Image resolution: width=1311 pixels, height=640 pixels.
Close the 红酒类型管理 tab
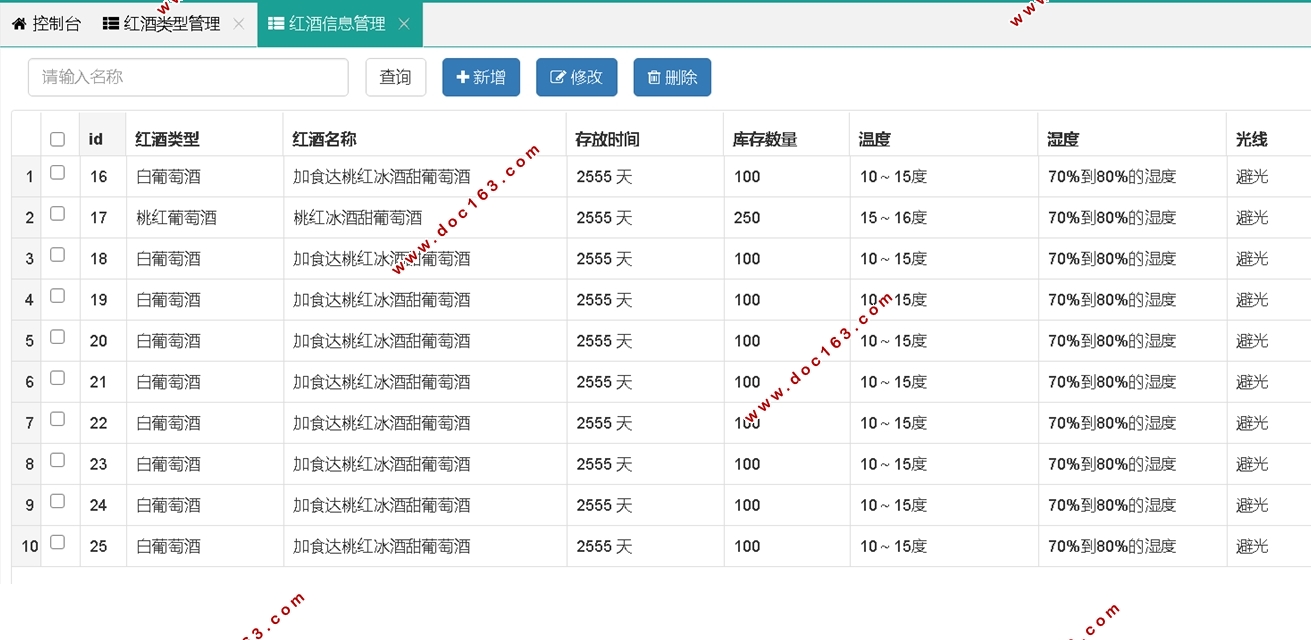click(238, 24)
